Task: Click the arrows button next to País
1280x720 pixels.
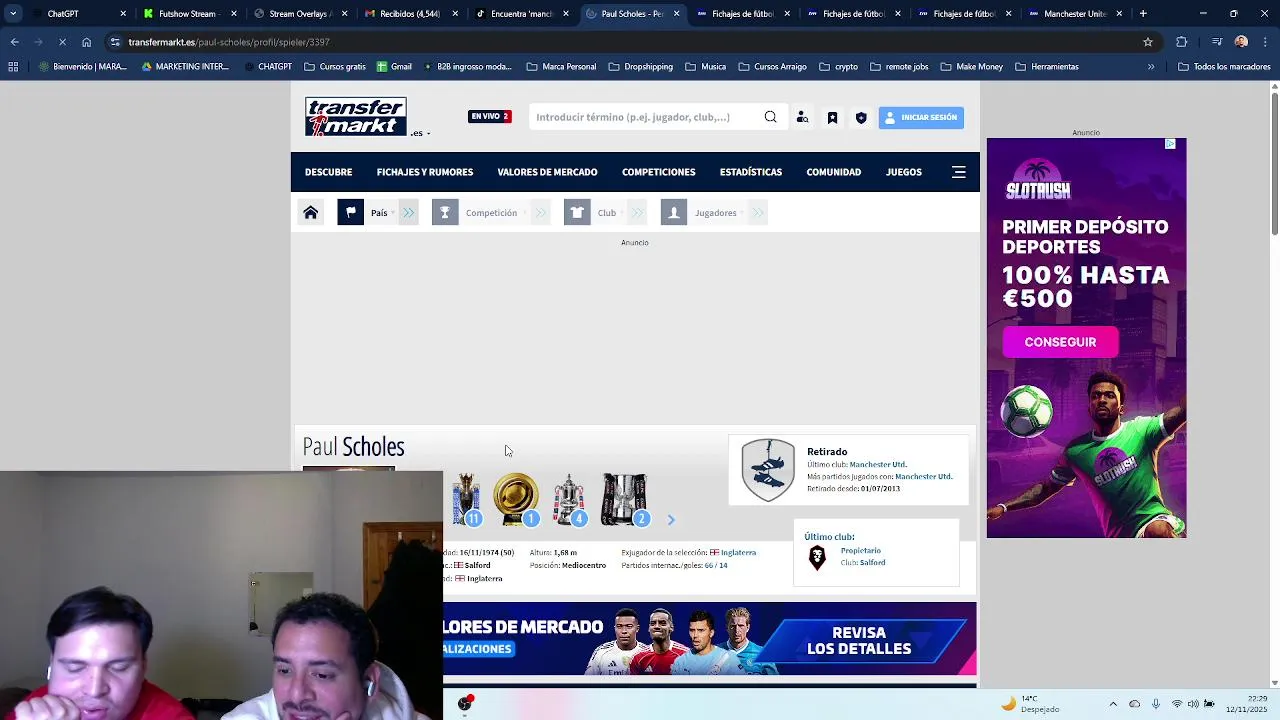Action: click(x=408, y=212)
